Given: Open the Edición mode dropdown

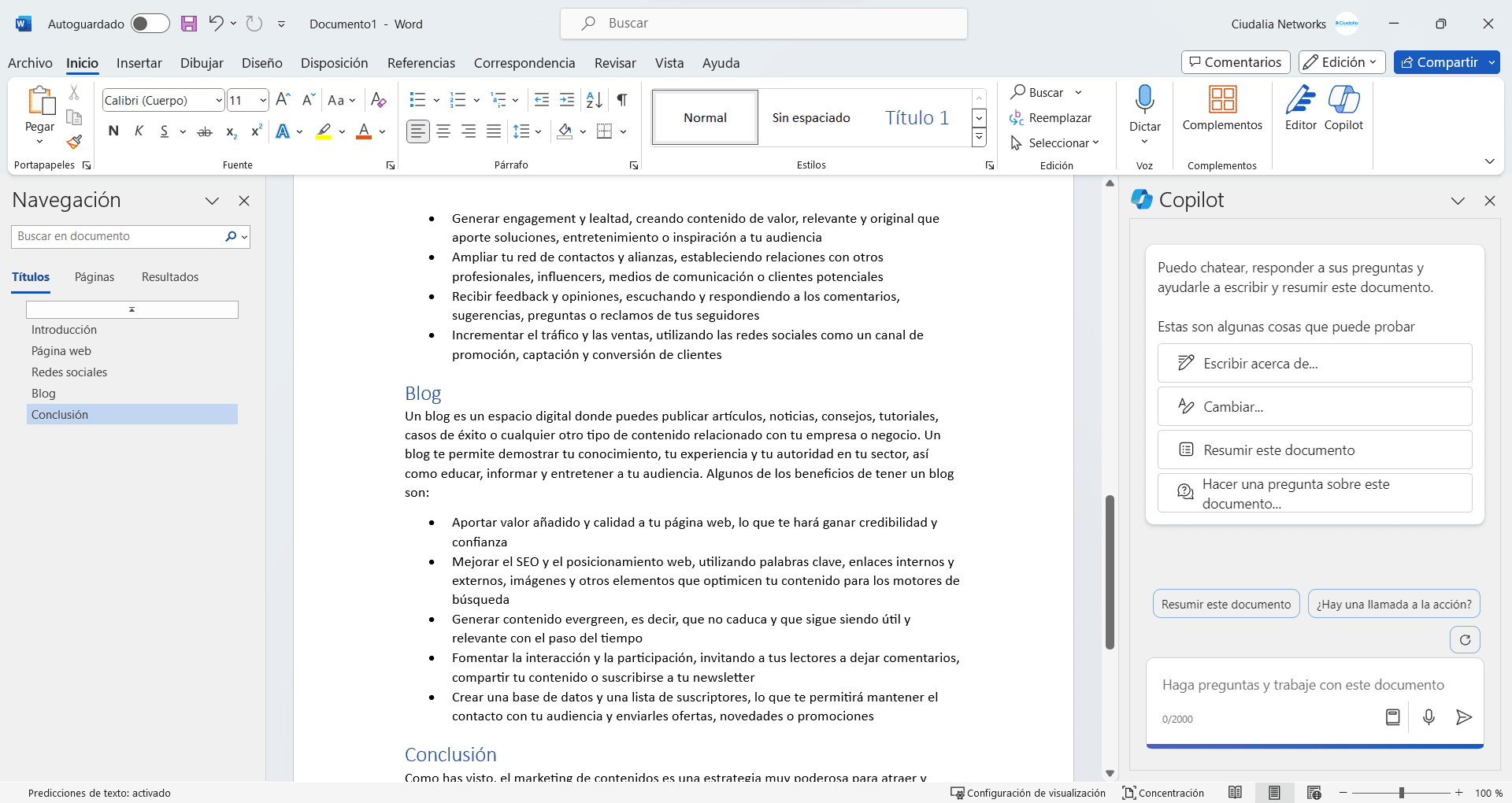Looking at the screenshot, I should pyautogui.click(x=1342, y=62).
